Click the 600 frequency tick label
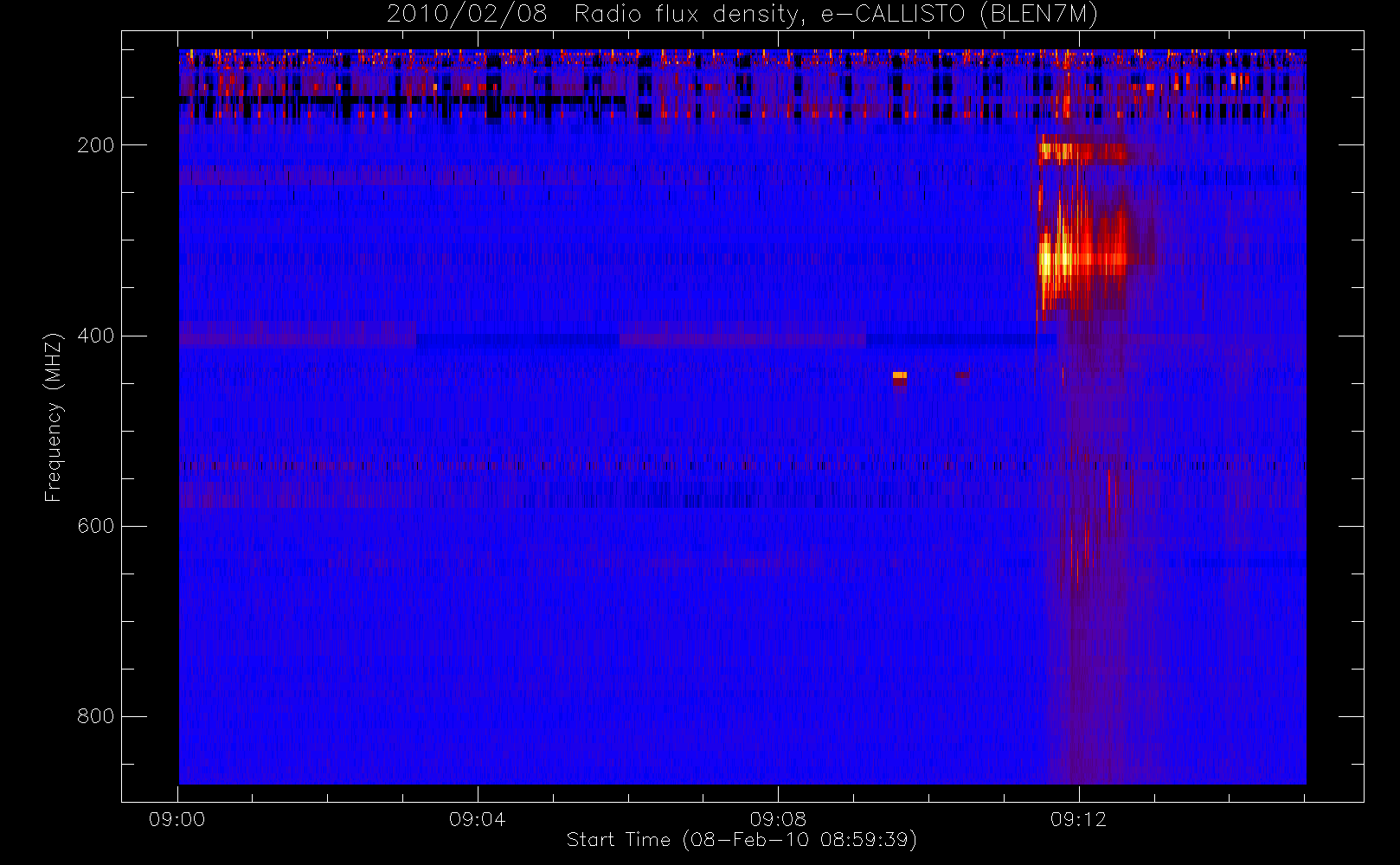The image size is (1400, 865). tap(95, 526)
